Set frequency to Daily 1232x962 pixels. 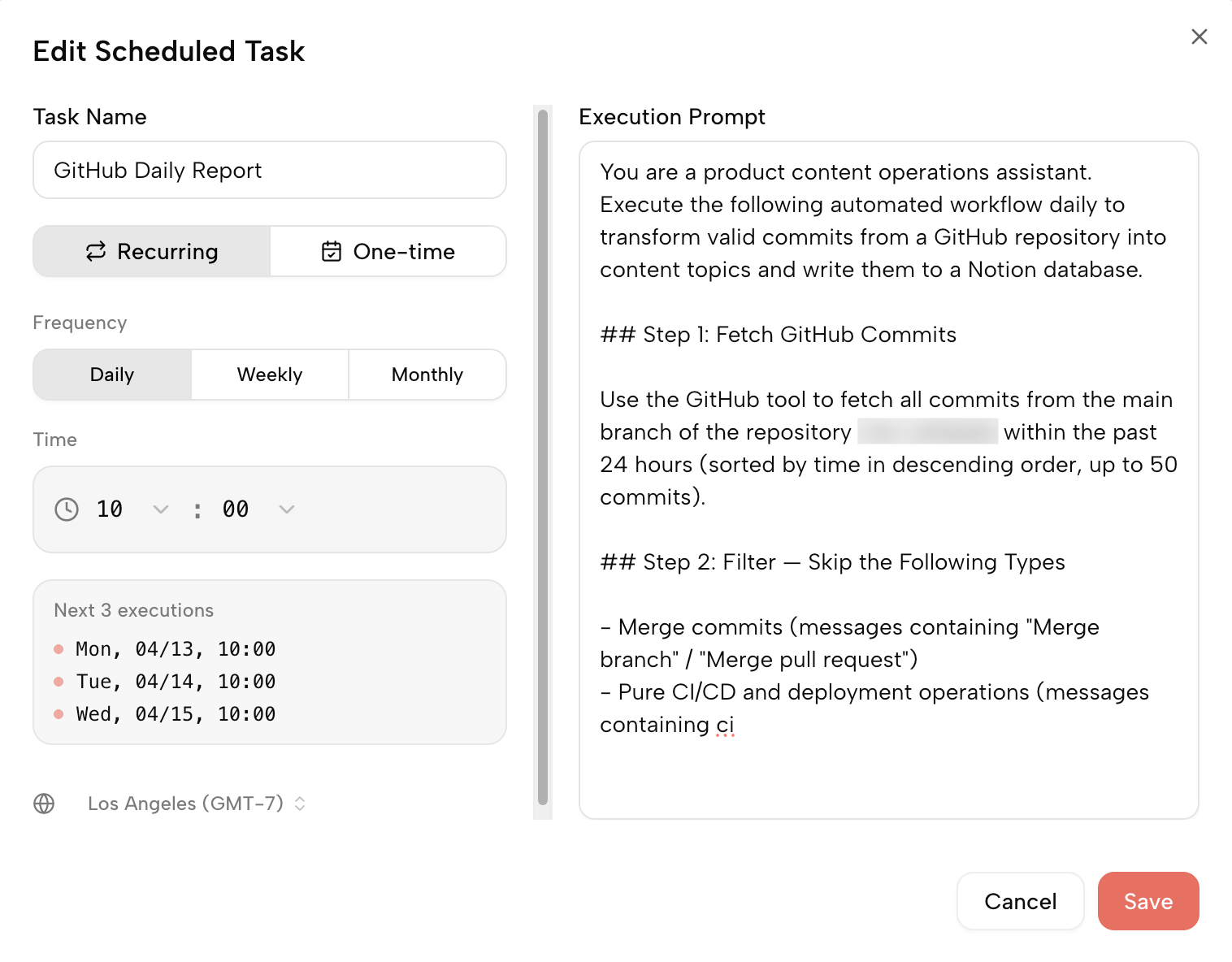[112, 375]
